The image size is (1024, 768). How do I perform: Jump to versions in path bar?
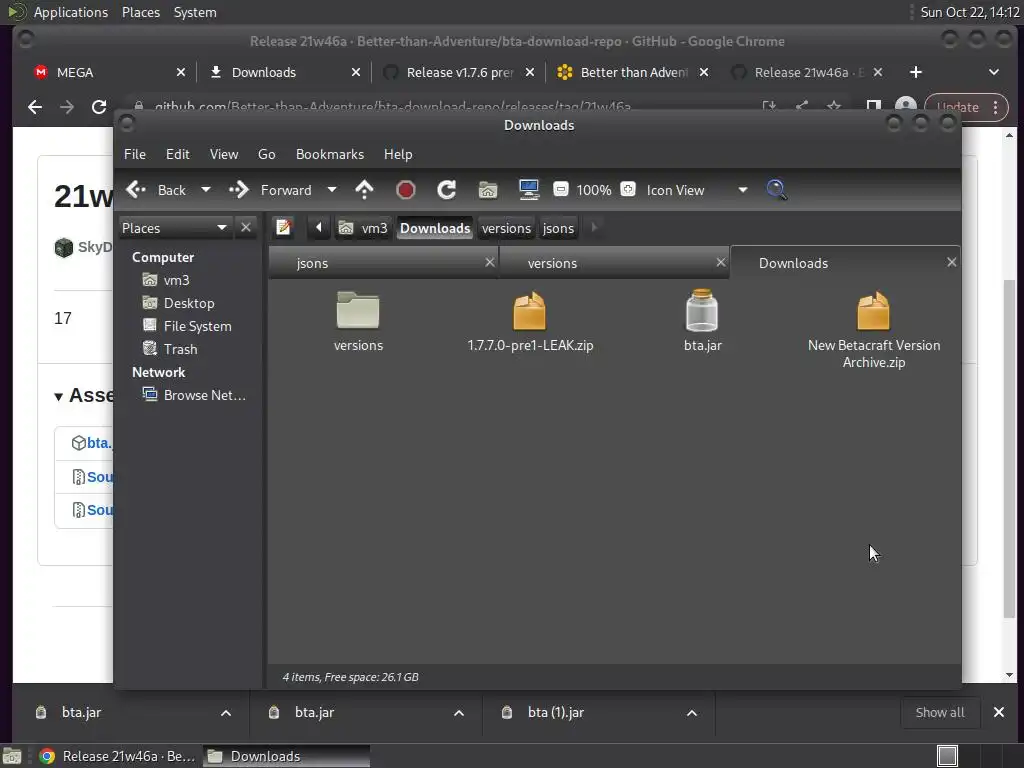(506, 228)
